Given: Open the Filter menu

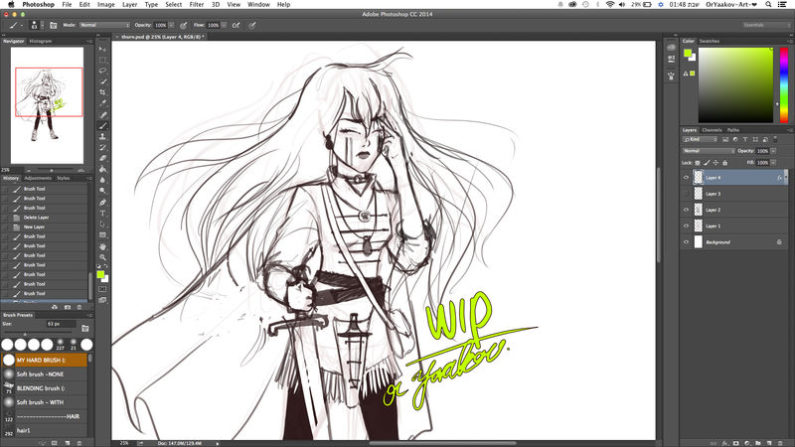Looking at the screenshot, I should coord(196,4).
